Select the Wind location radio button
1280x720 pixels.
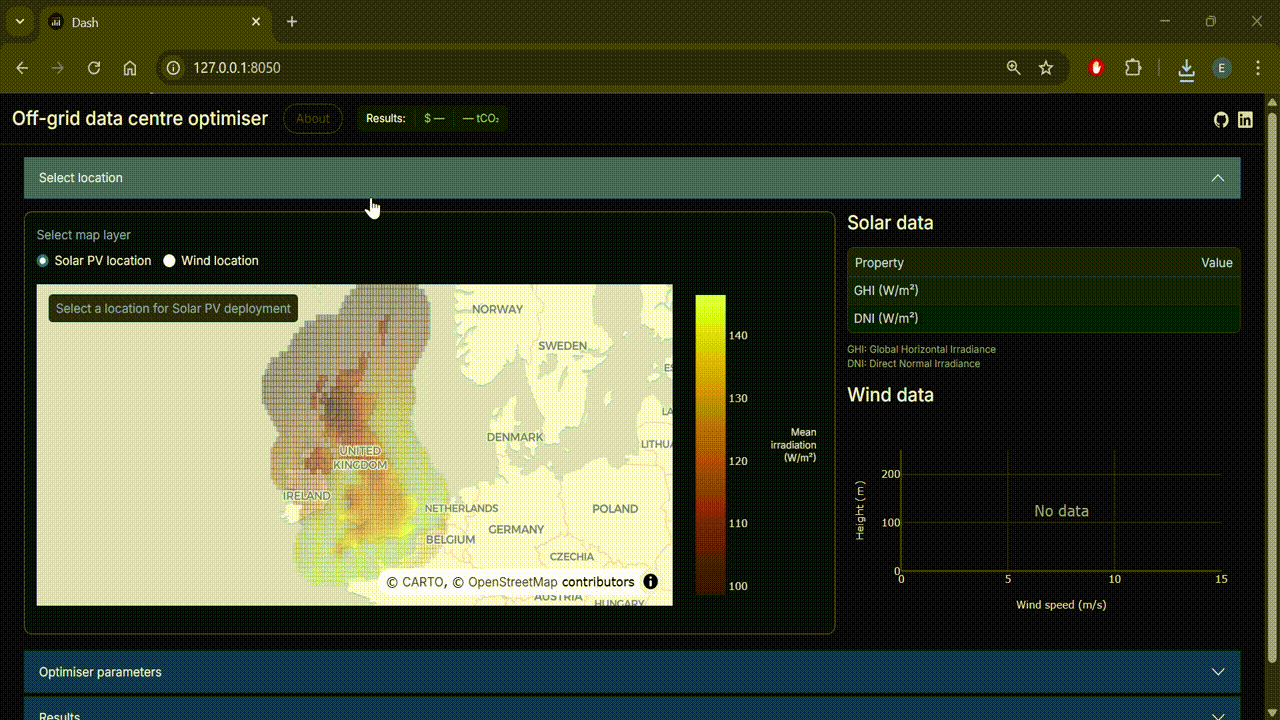[x=170, y=261]
